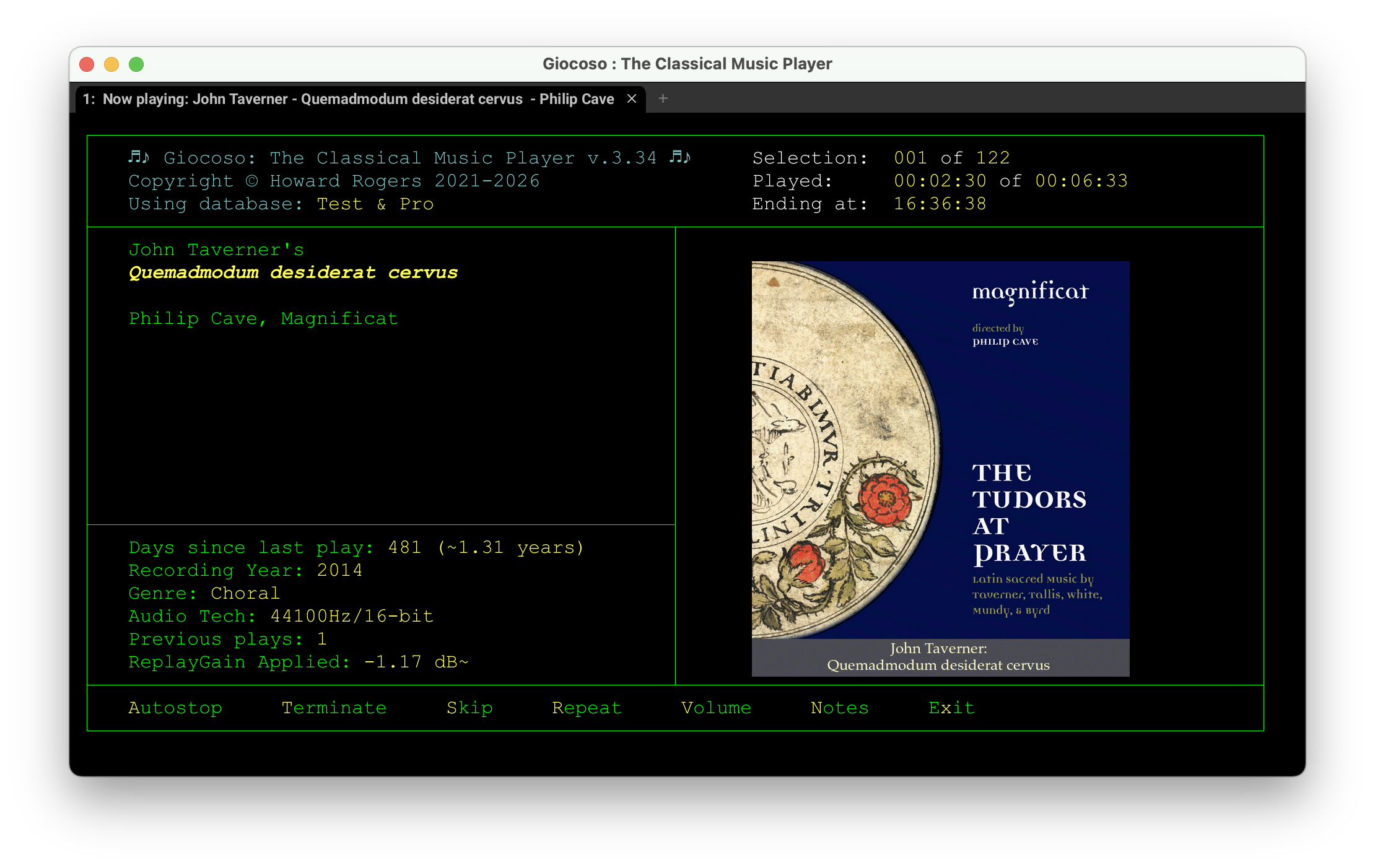
Task: Click the green zoom traffic light
Action: pyautogui.click(x=136, y=64)
